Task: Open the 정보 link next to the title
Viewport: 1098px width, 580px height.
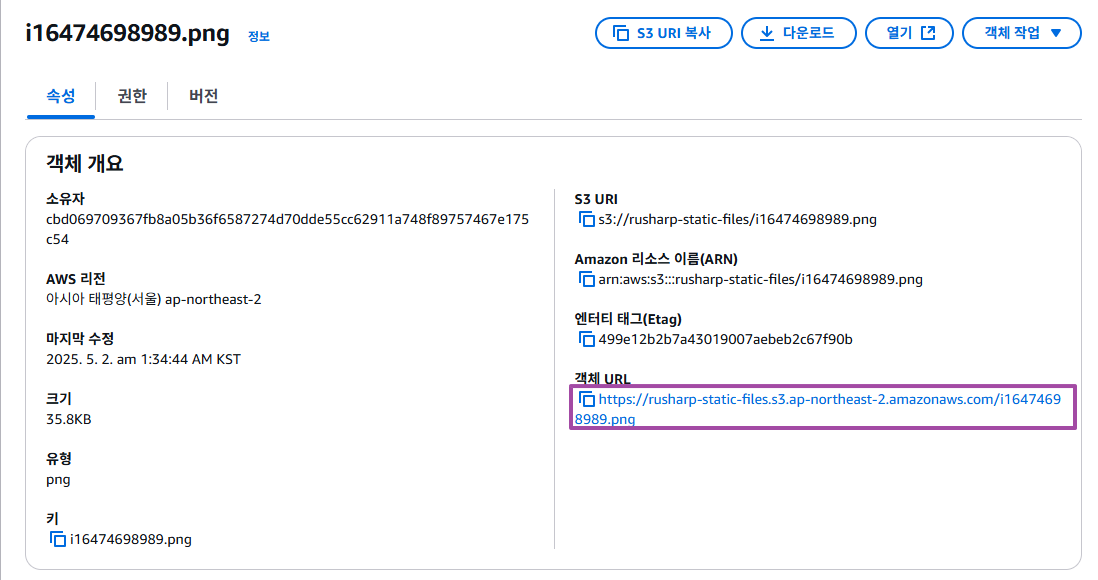Action: click(258, 36)
